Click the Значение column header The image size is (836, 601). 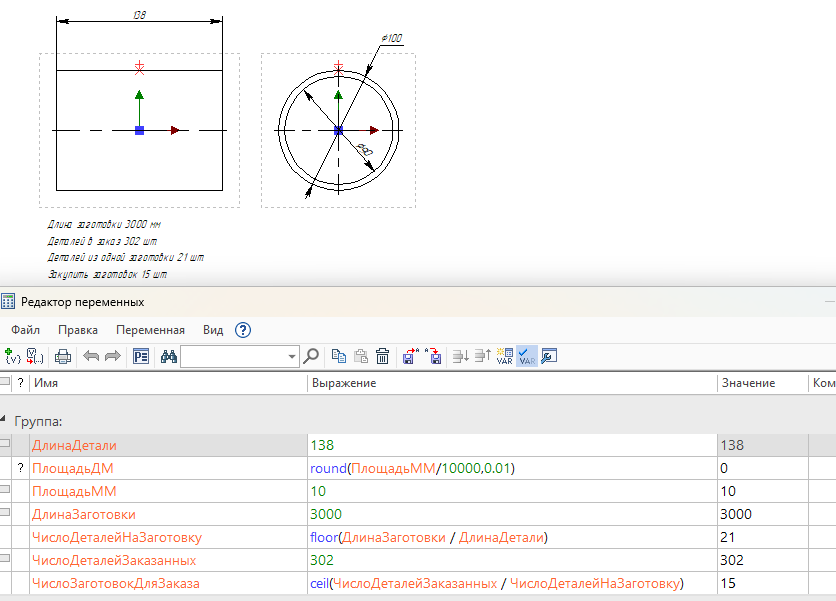pyautogui.click(x=747, y=383)
